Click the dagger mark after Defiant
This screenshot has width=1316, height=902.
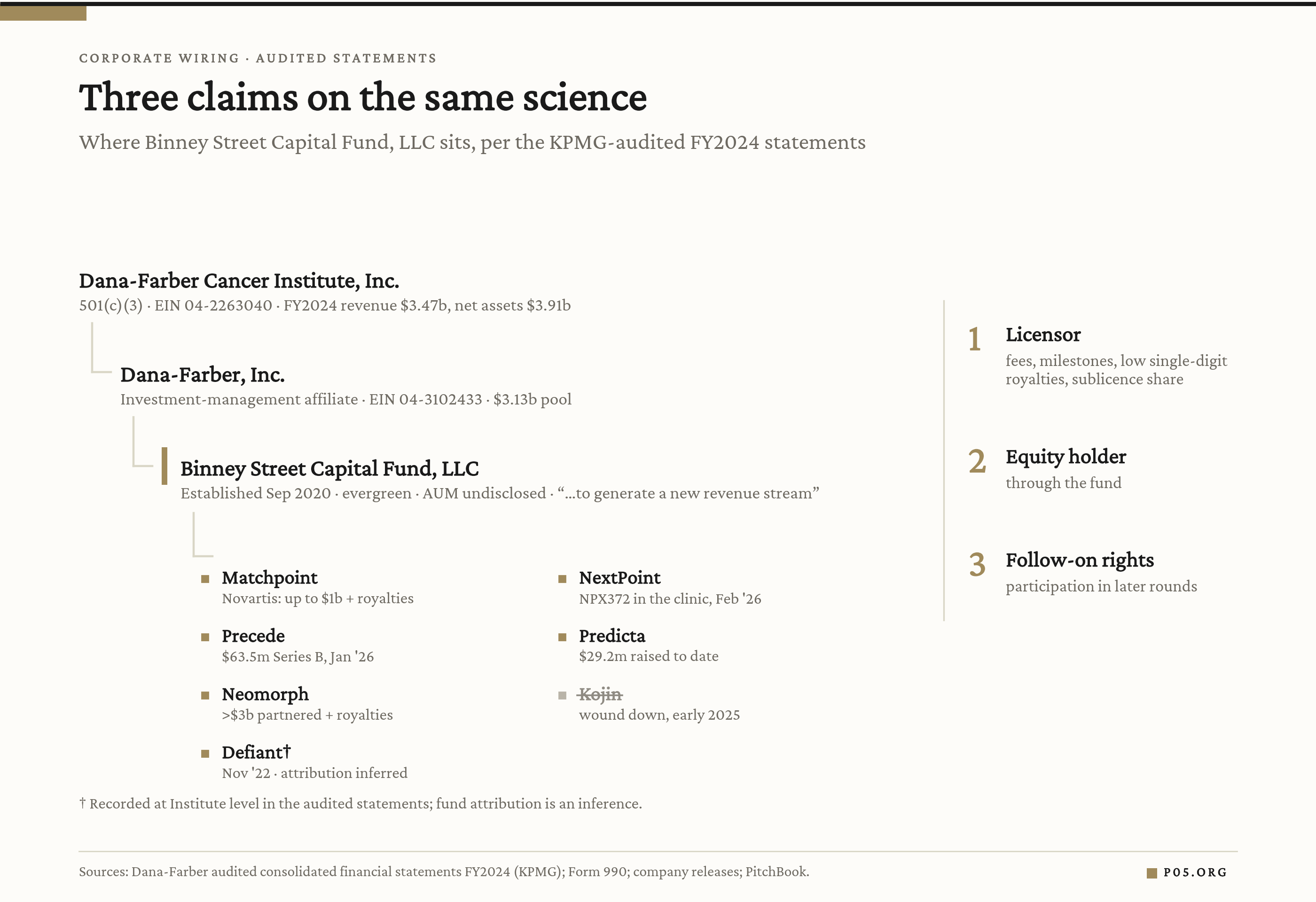[287, 751]
